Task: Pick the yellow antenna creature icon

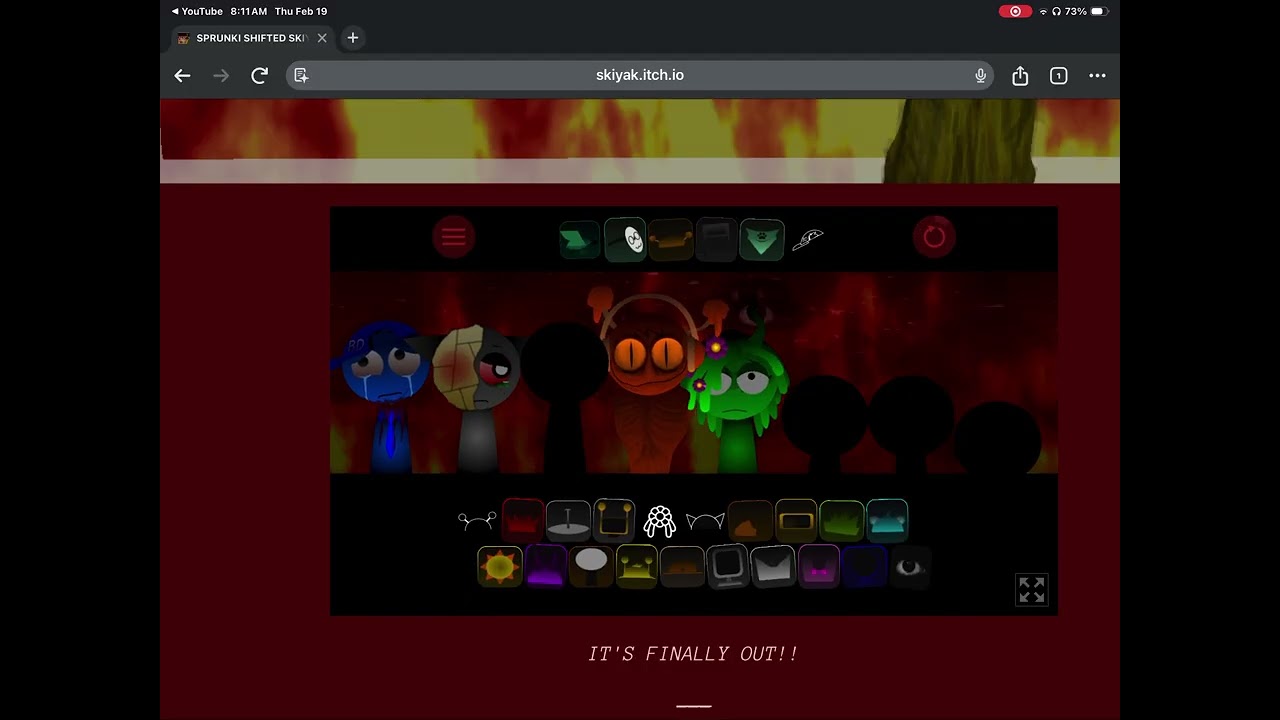Action: 637,567
